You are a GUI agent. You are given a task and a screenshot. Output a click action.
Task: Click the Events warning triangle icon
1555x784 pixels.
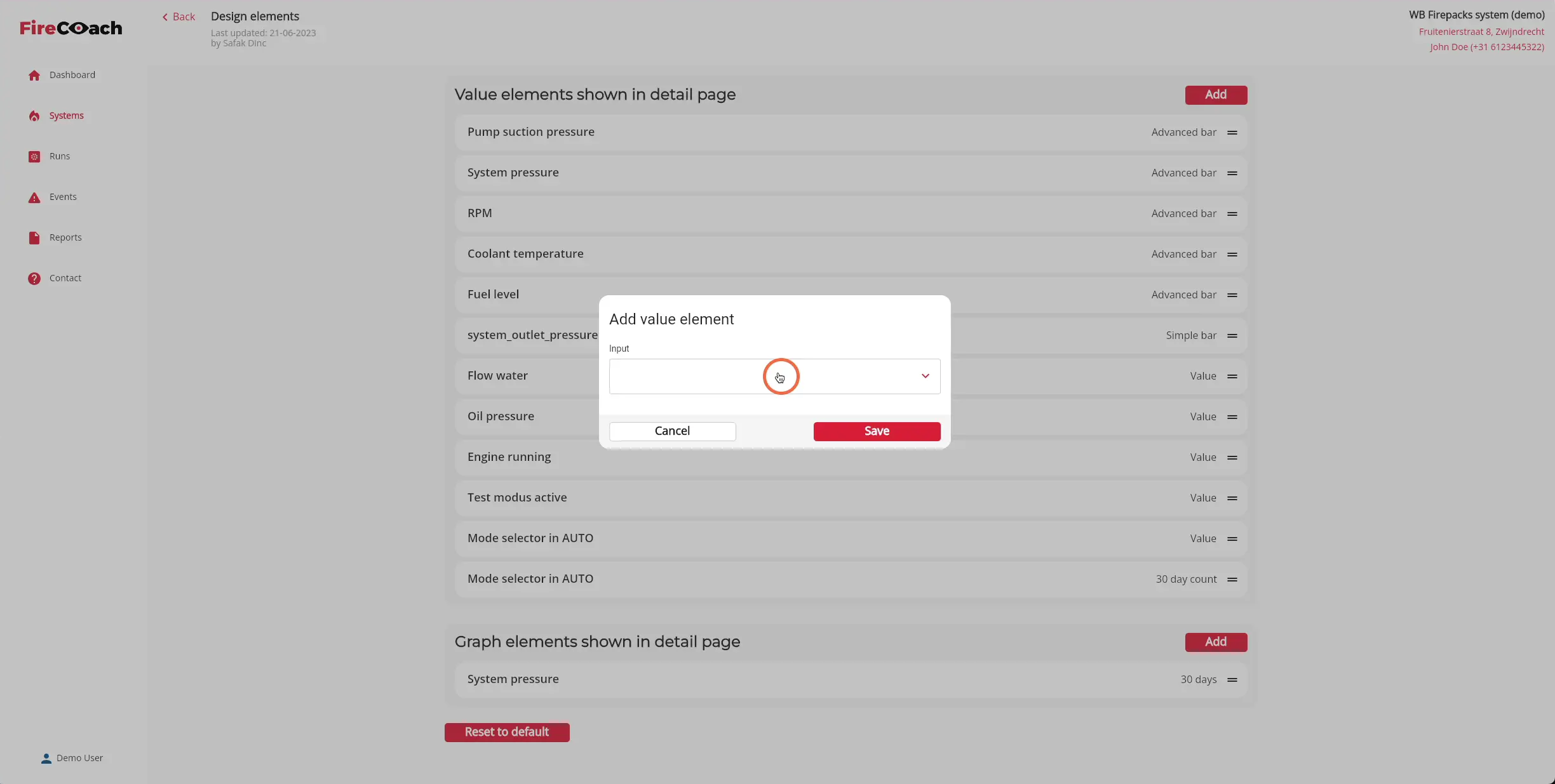pos(34,197)
